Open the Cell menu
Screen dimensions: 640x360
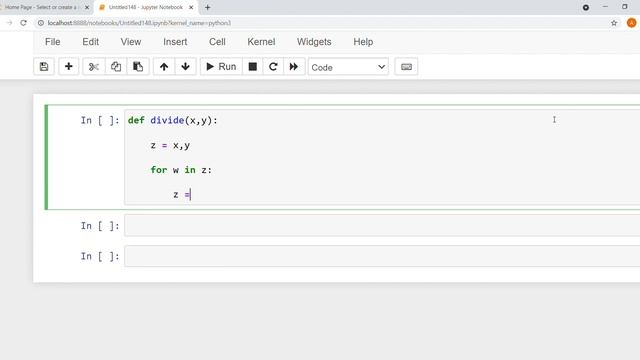pyautogui.click(x=217, y=42)
